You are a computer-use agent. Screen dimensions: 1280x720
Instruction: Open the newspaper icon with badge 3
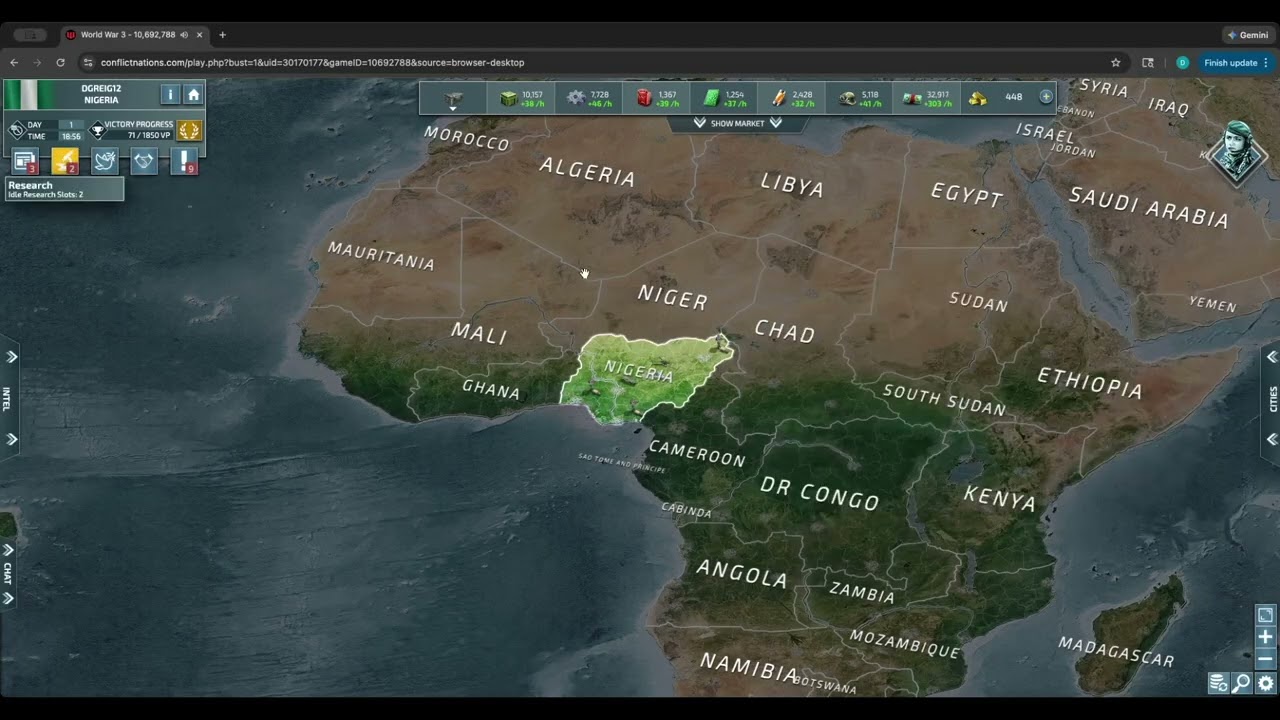pos(25,161)
